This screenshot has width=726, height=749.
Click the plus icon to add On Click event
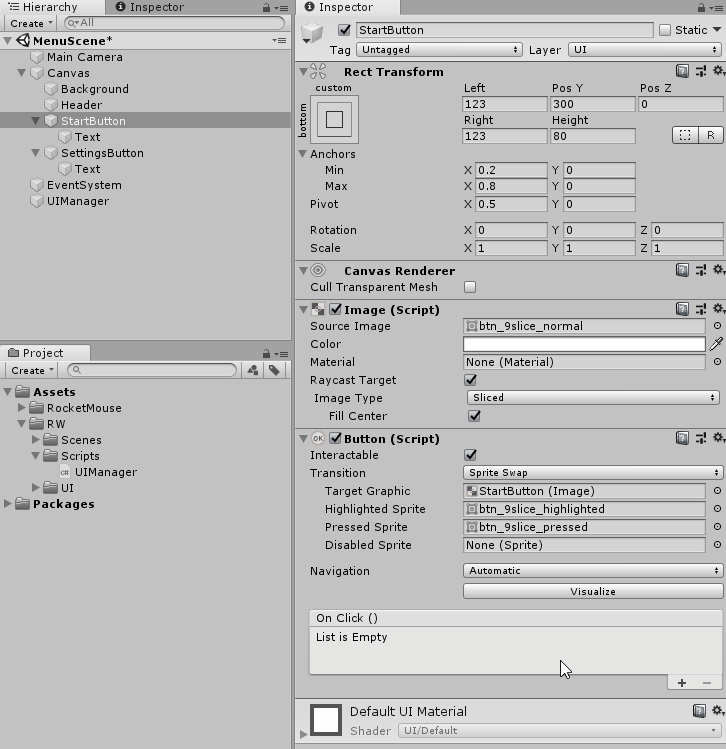pos(682,683)
